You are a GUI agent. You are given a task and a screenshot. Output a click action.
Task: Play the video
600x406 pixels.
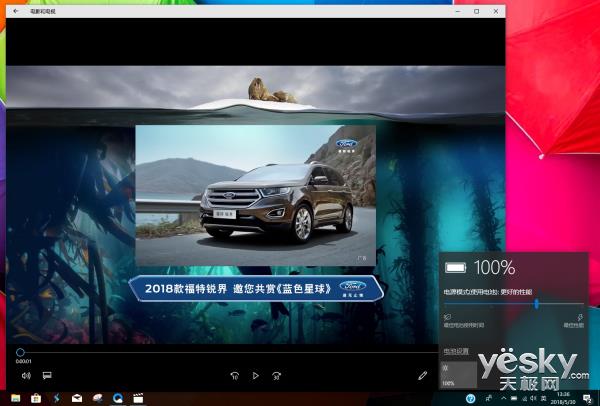click(255, 376)
